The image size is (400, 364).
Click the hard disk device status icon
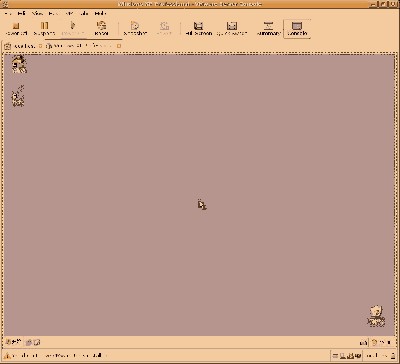[x=335, y=356]
